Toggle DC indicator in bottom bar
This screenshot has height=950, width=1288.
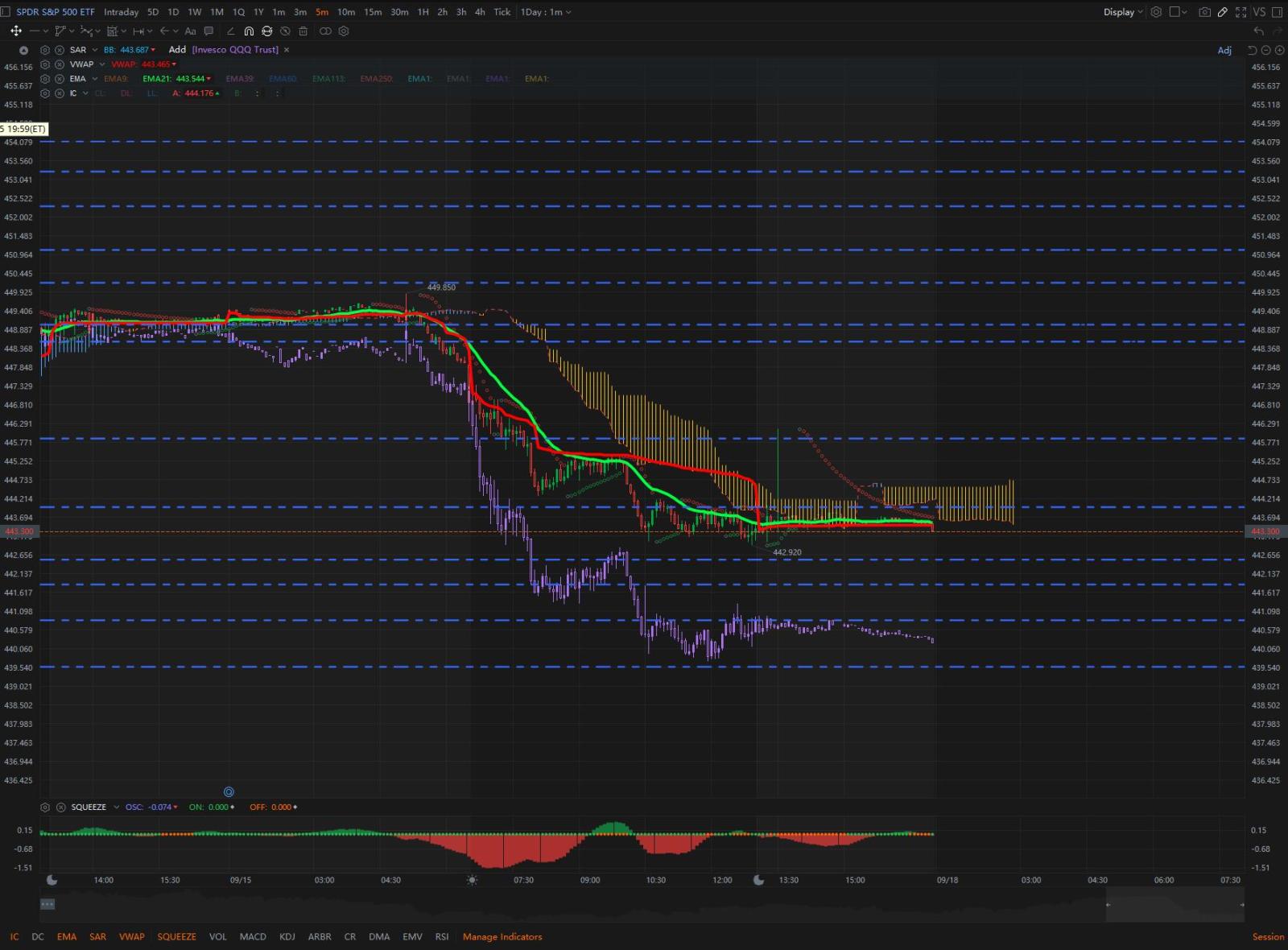click(x=38, y=936)
